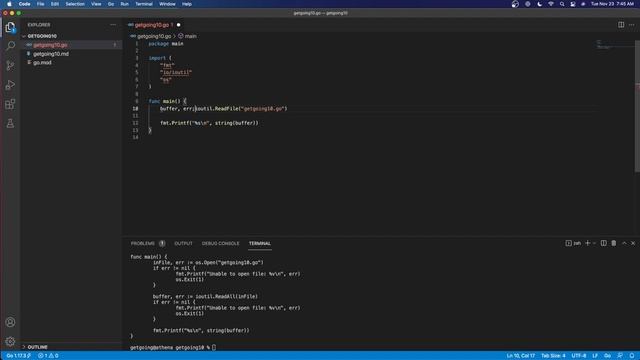Split the terminal panel
Image resolution: width=640 pixels, height=360 pixels.
coord(603,243)
